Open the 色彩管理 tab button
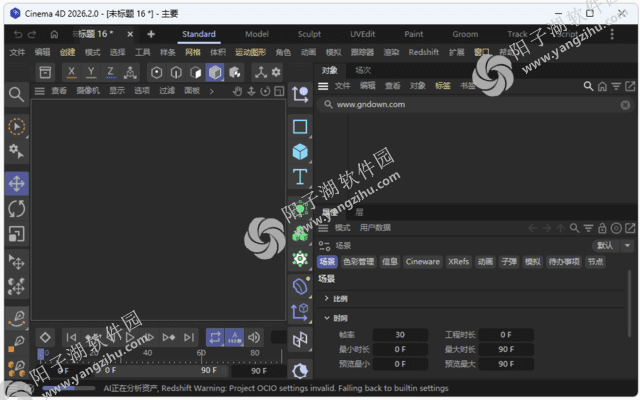 click(x=358, y=262)
